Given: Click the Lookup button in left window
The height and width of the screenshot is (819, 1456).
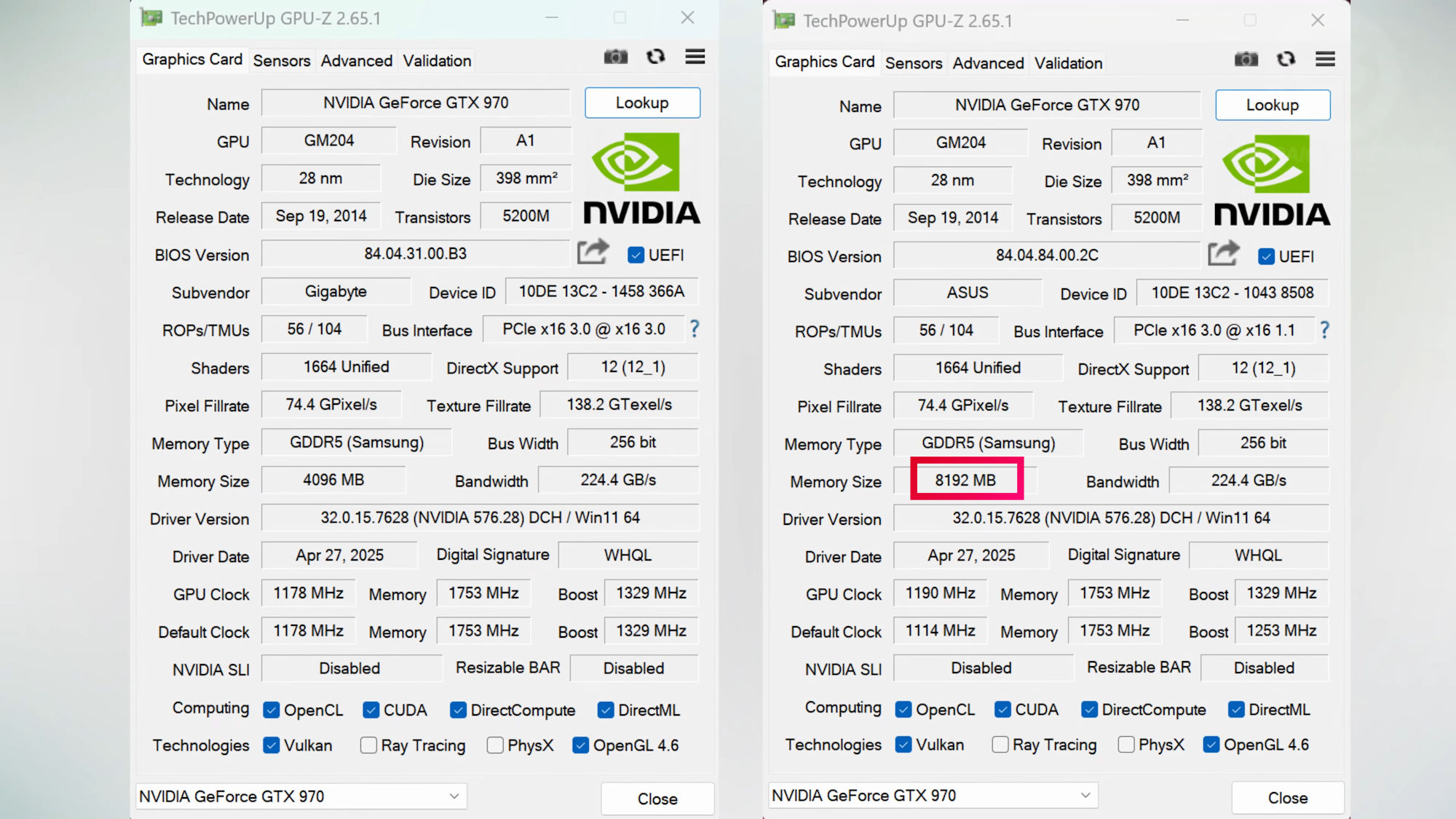Looking at the screenshot, I should coord(642,103).
